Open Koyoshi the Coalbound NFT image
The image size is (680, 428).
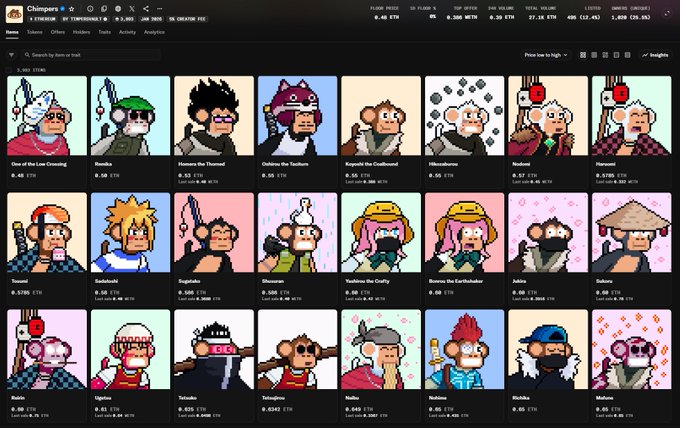(381, 116)
